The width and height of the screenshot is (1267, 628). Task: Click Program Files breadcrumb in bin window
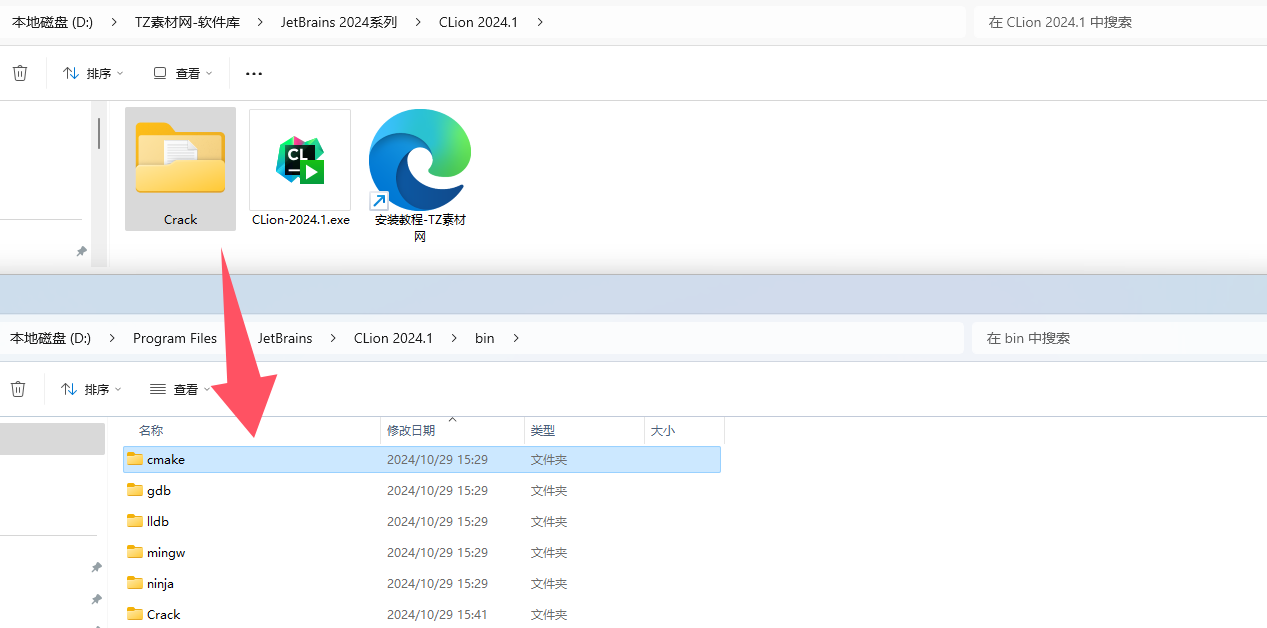(175, 338)
